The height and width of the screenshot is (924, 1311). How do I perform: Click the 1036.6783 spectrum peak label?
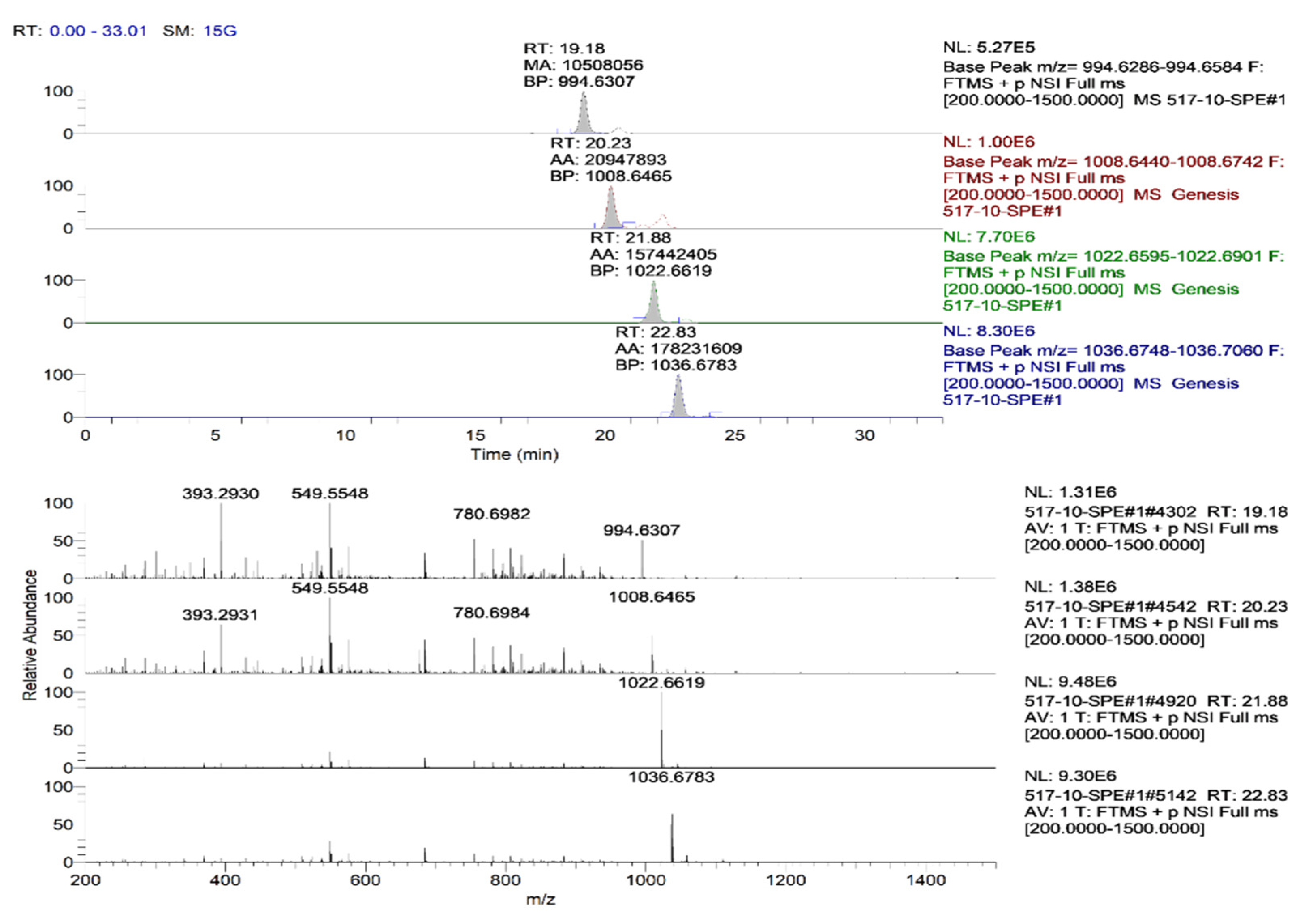coord(671,777)
